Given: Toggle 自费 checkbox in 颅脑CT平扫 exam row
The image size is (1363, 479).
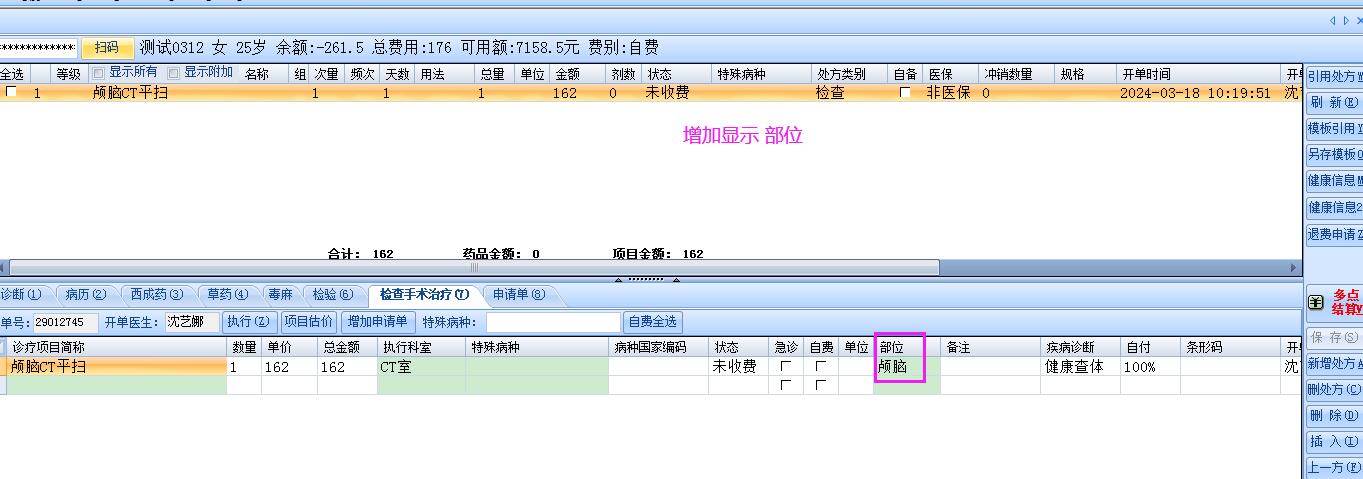Looking at the screenshot, I should [x=820, y=367].
